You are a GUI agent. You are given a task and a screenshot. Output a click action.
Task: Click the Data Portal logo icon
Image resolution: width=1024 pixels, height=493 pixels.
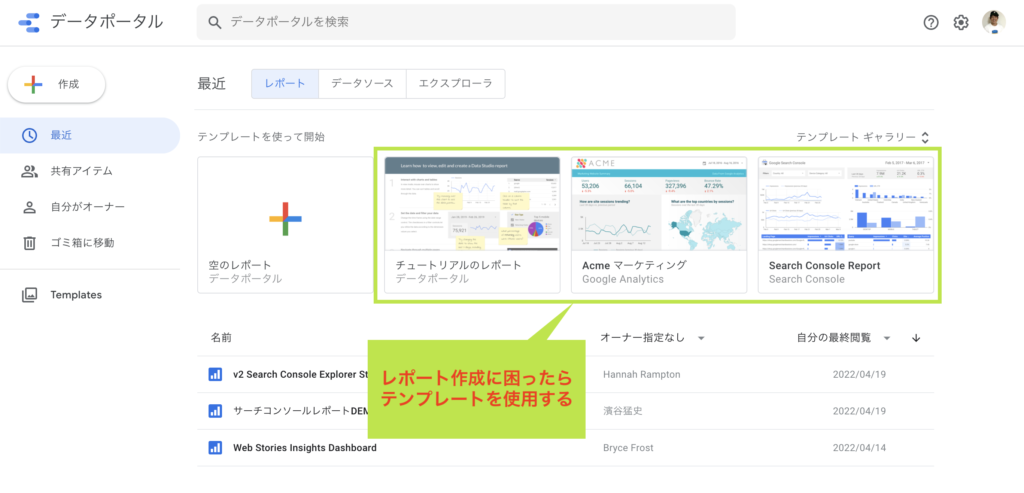coord(28,22)
